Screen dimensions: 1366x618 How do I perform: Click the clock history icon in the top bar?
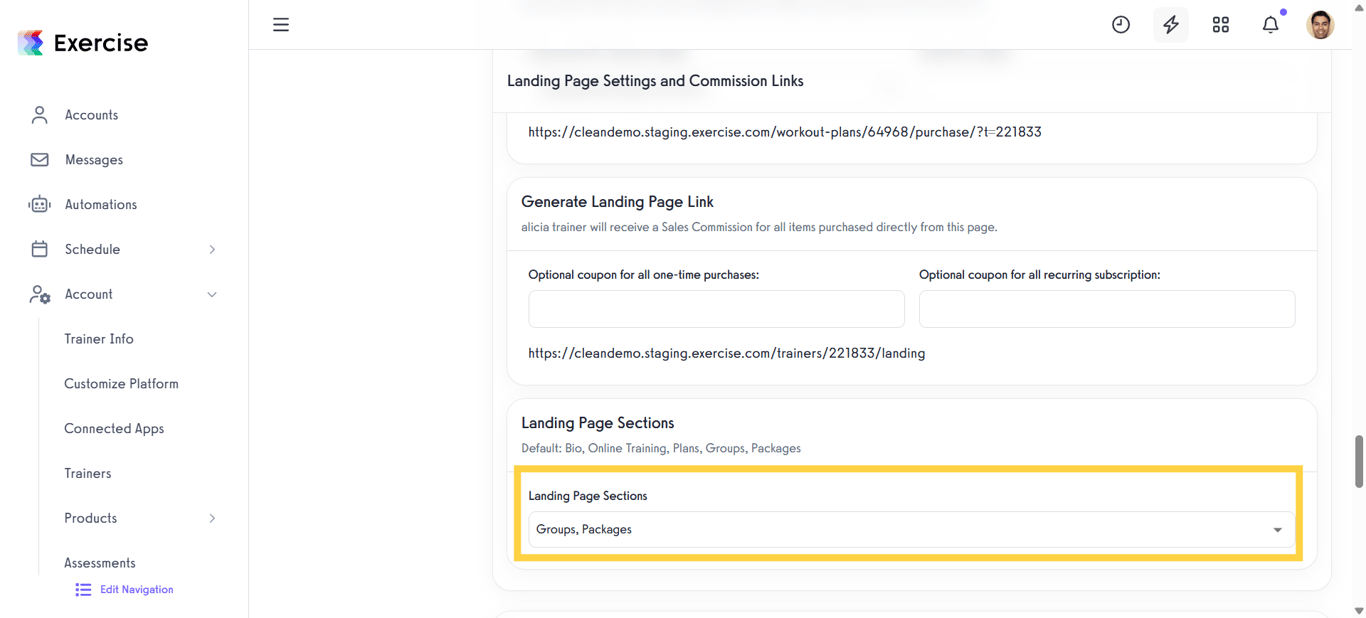1120,24
